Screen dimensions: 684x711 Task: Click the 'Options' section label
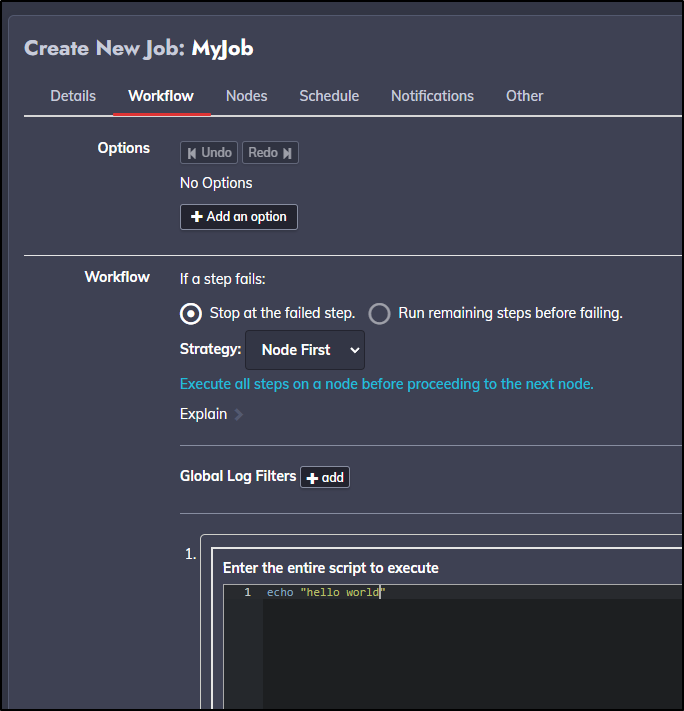point(124,148)
